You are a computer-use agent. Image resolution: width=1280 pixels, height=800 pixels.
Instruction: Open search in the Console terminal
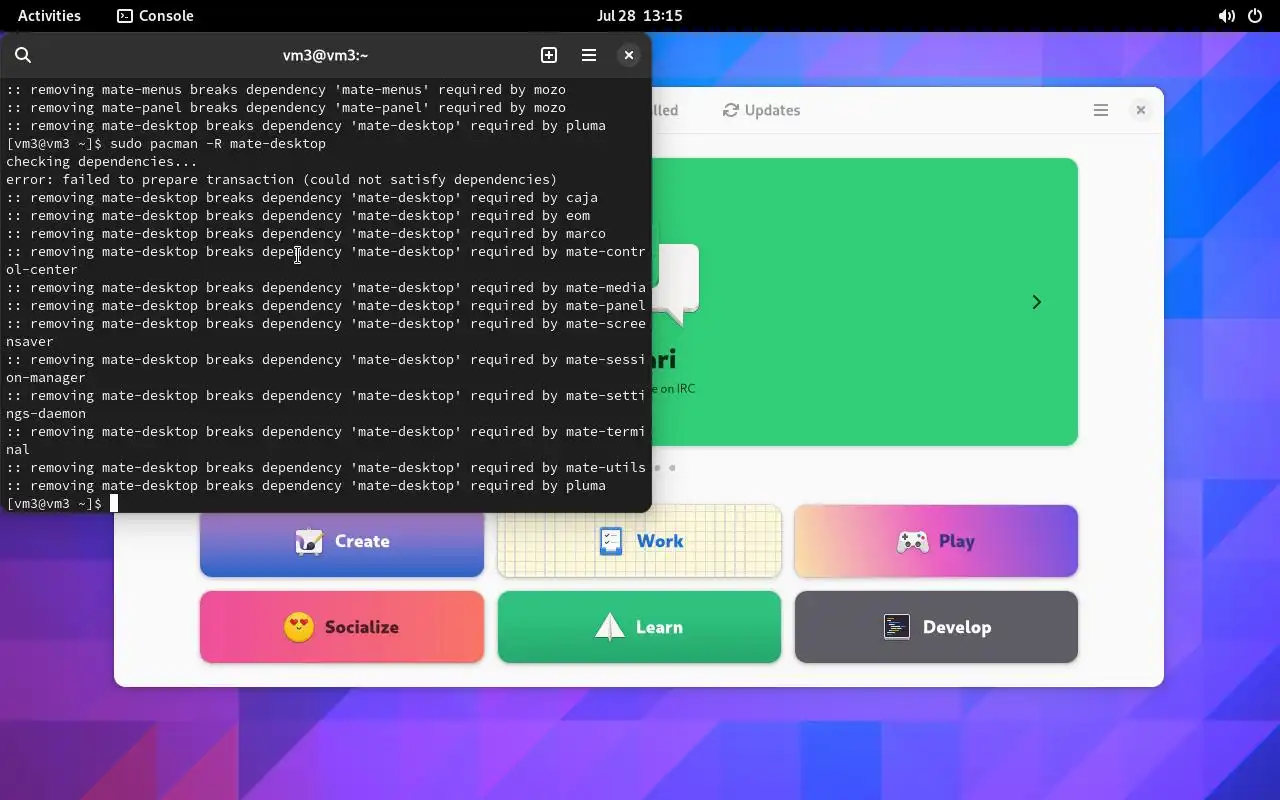click(x=23, y=55)
